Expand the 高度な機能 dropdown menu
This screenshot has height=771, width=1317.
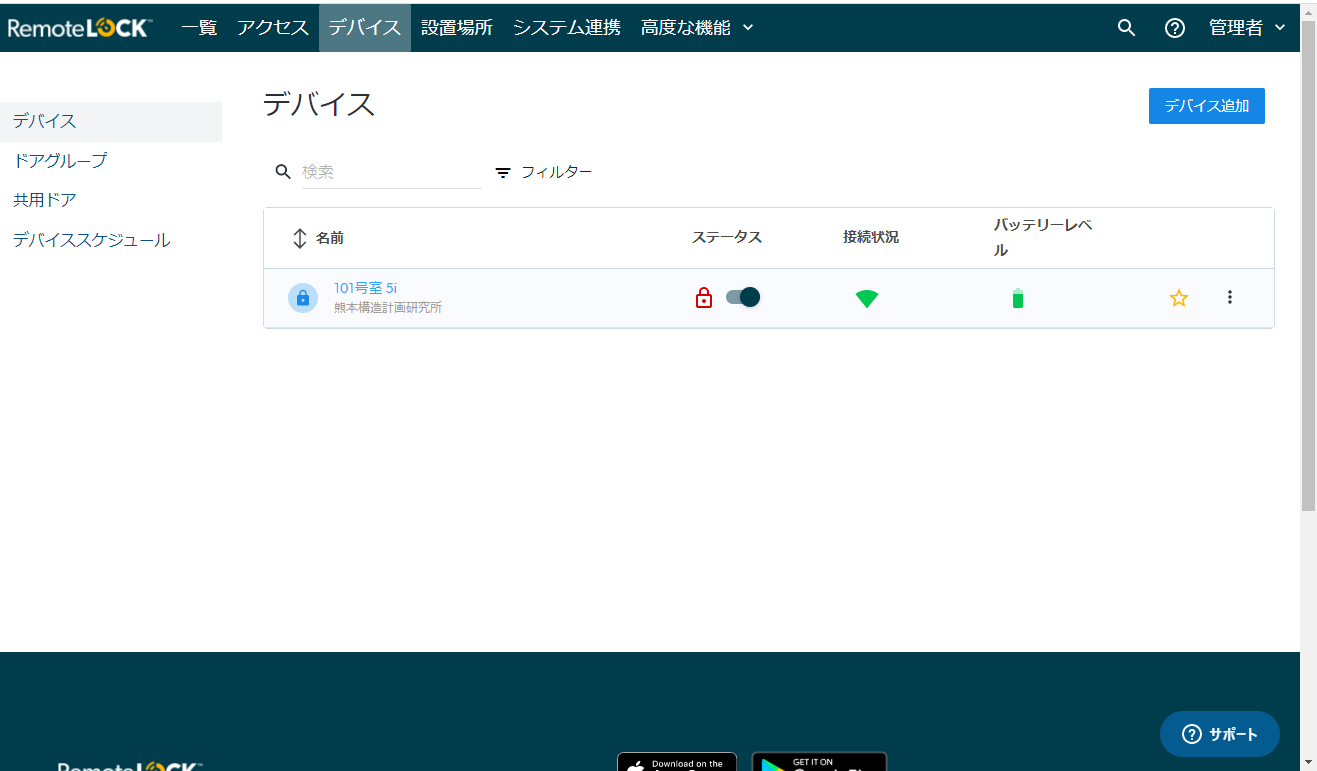click(x=697, y=28)
